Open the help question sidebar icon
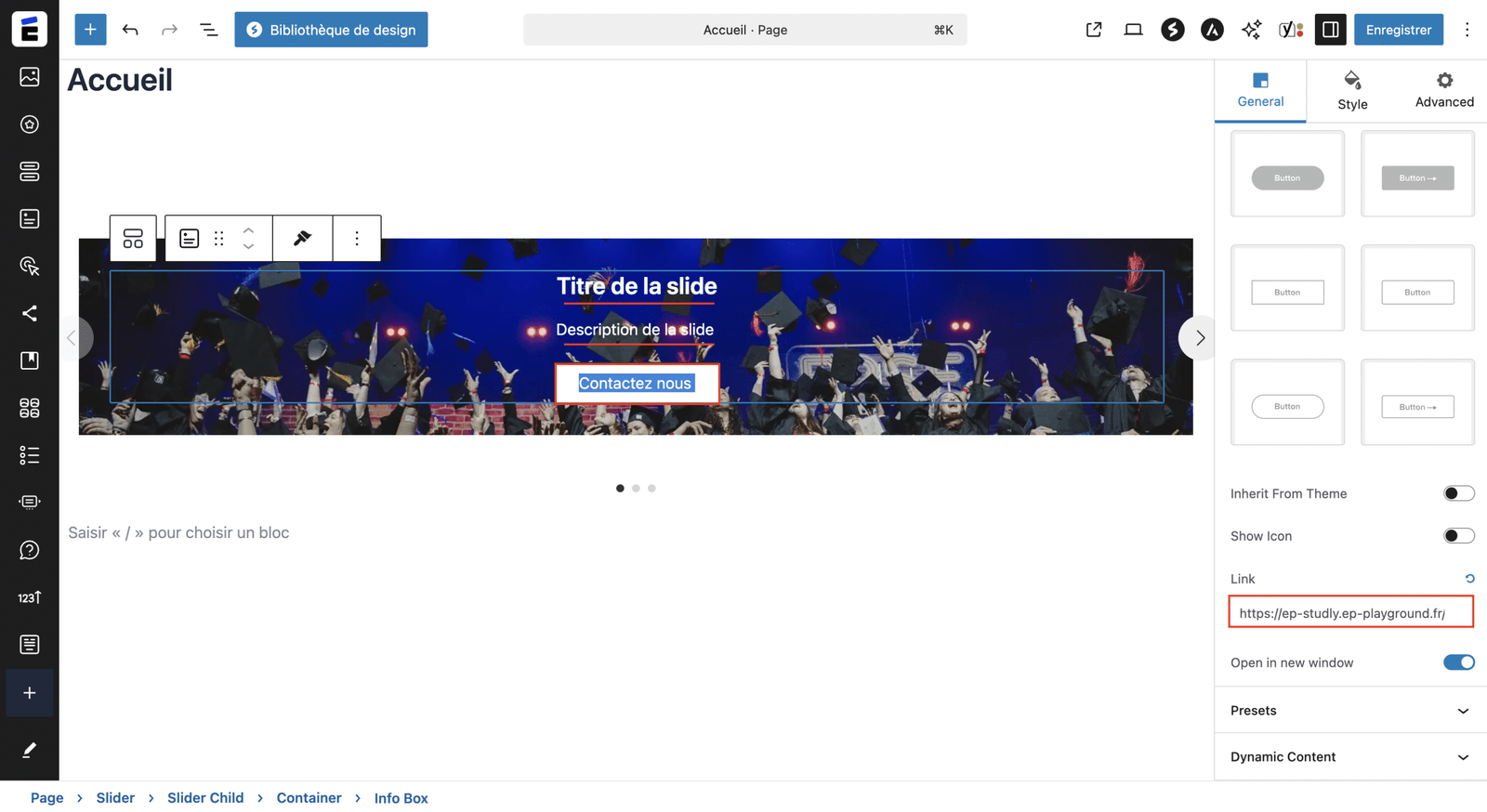The width and height of the screenshot is (1487, 812). point(30,550)
